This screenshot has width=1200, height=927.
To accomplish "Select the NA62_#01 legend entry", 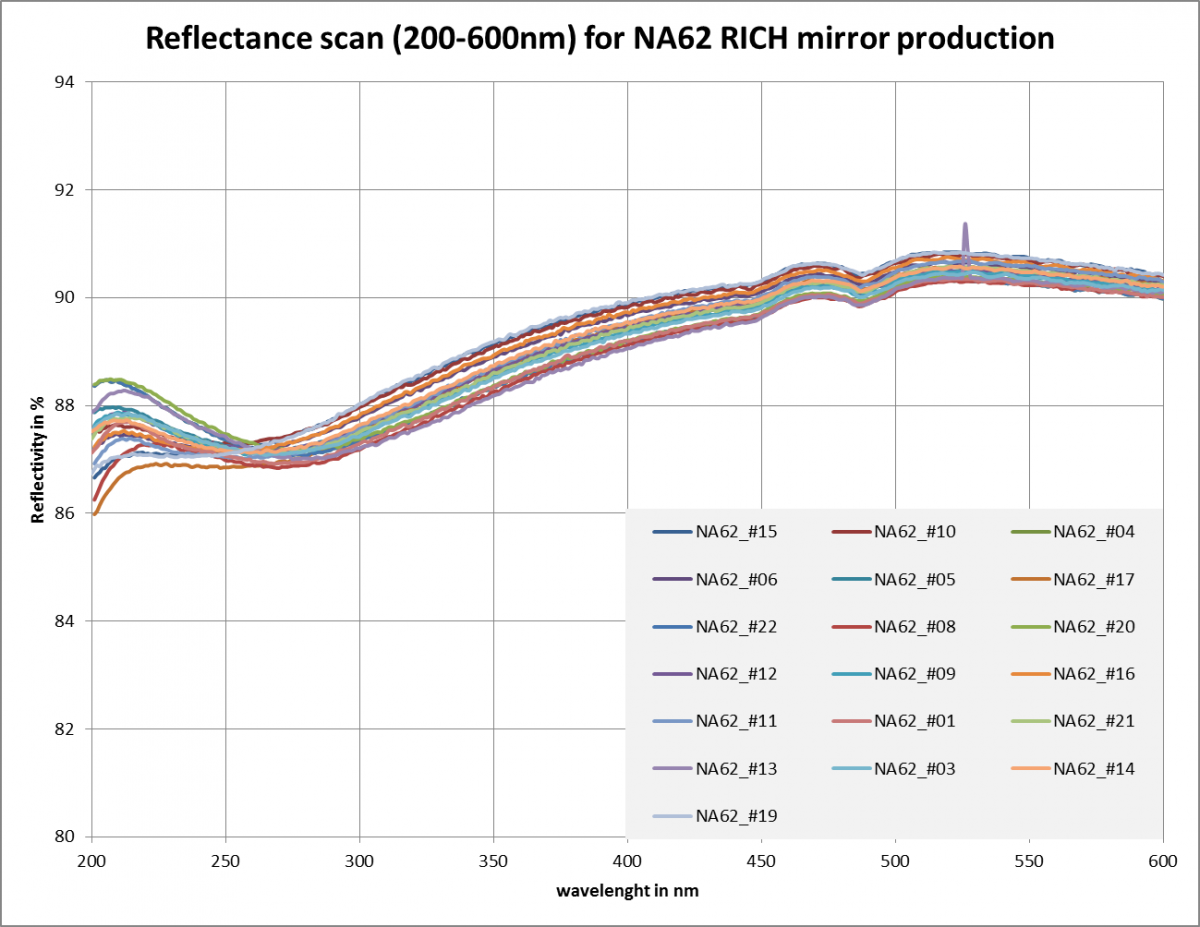I will (894, 721).
